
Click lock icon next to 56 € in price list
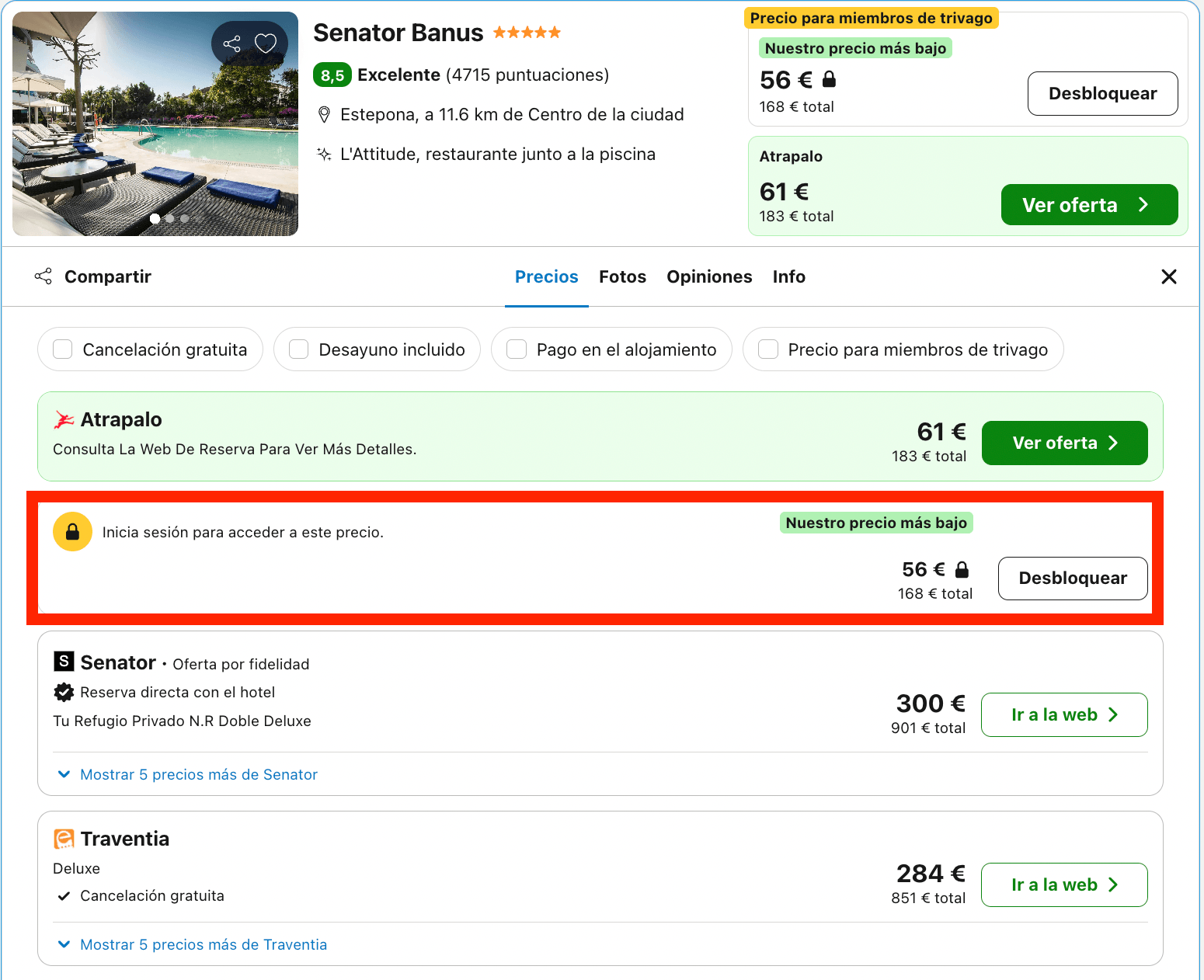[962, 569]
